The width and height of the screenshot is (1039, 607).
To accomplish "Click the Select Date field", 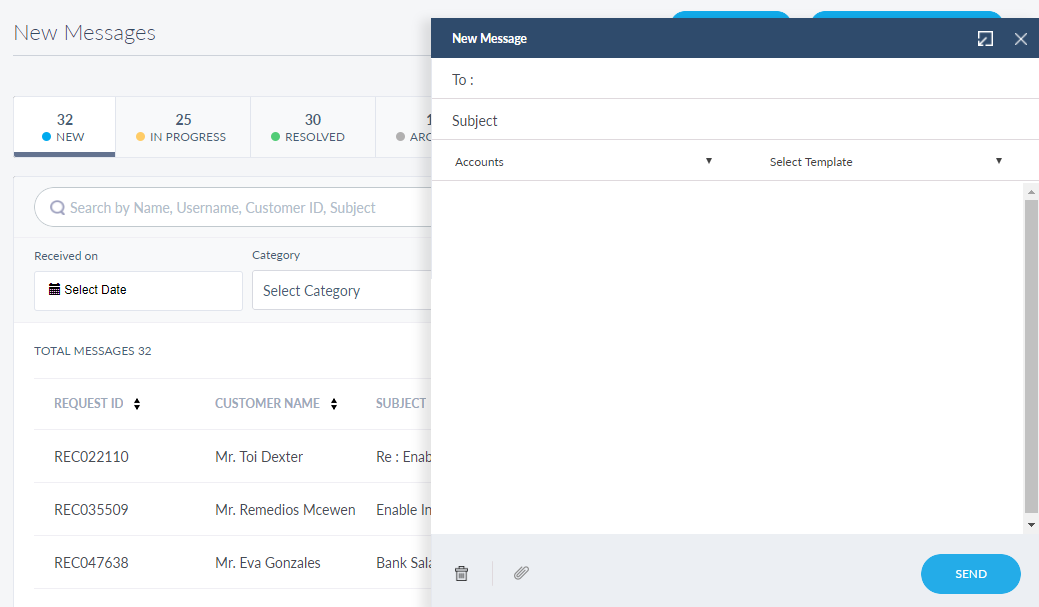I will [x=138, y=290].
